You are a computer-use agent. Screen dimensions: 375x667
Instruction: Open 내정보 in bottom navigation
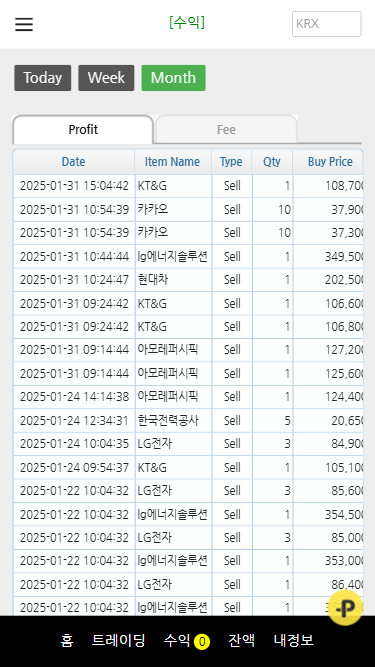(294, 640)
